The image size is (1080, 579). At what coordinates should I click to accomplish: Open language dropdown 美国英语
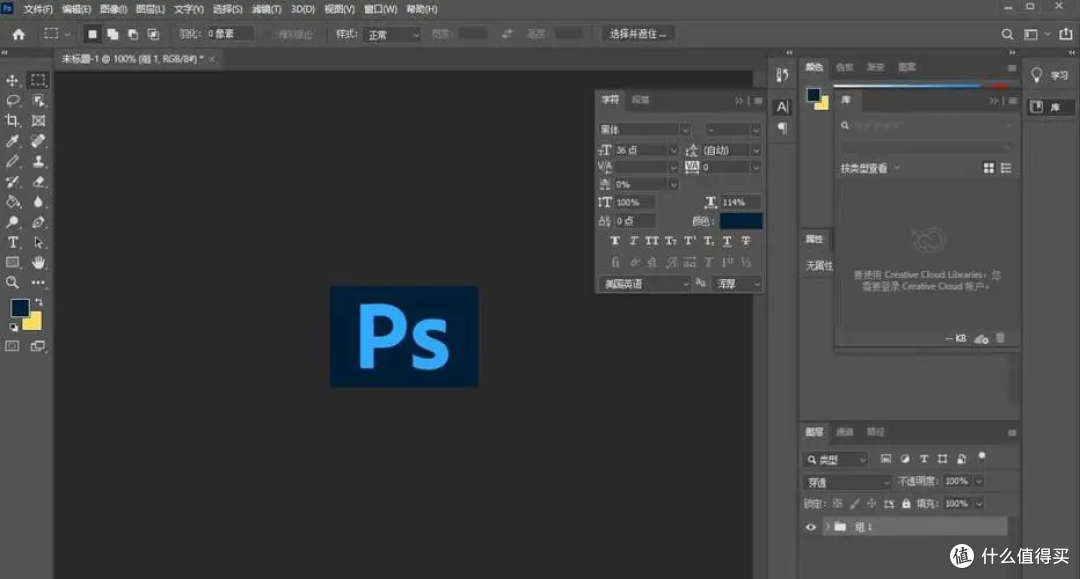point(644,284)
